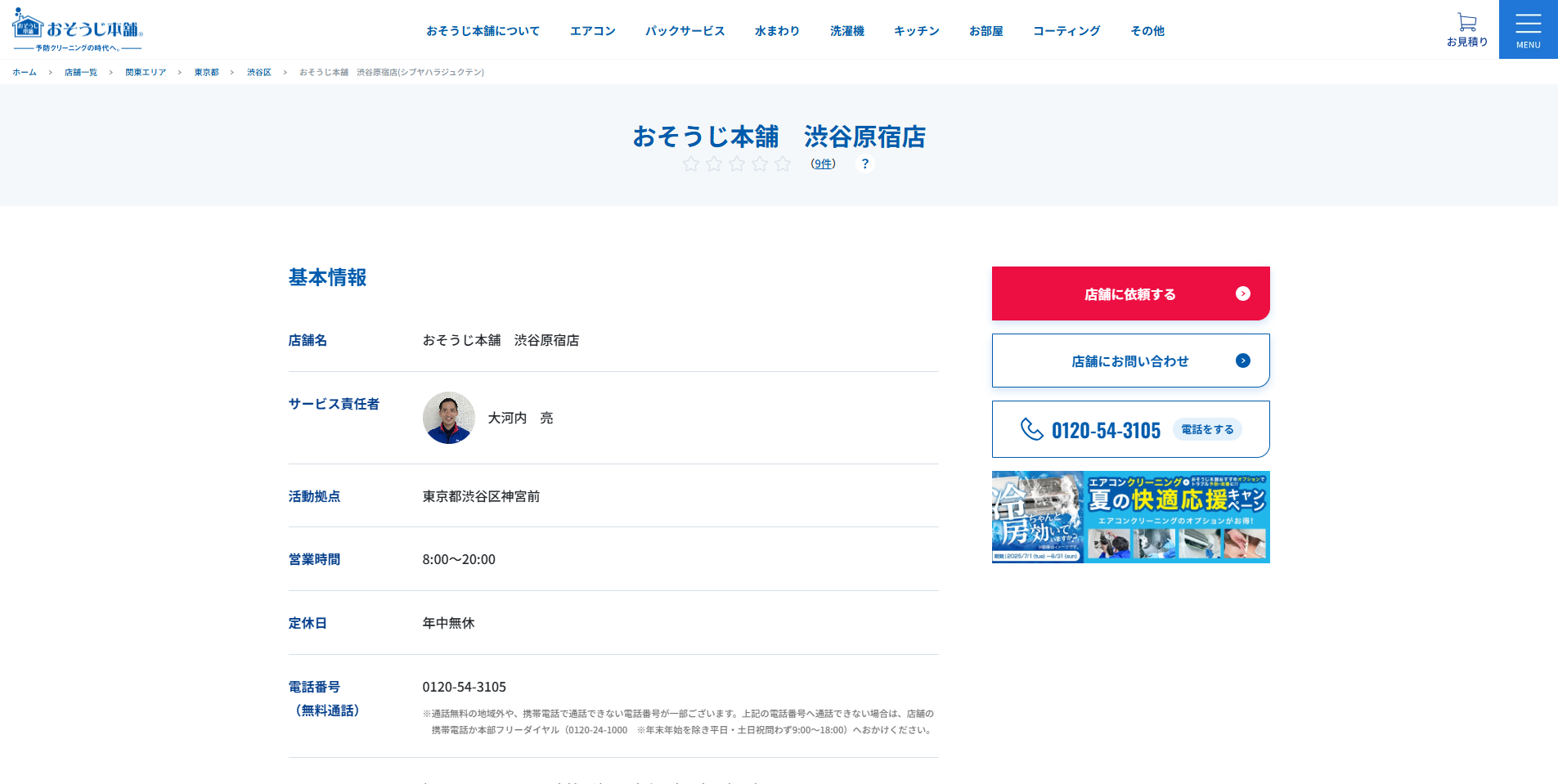Click the phone handset icon
This screenshot has height=784, width=1558.
(x=1032, y=429)
